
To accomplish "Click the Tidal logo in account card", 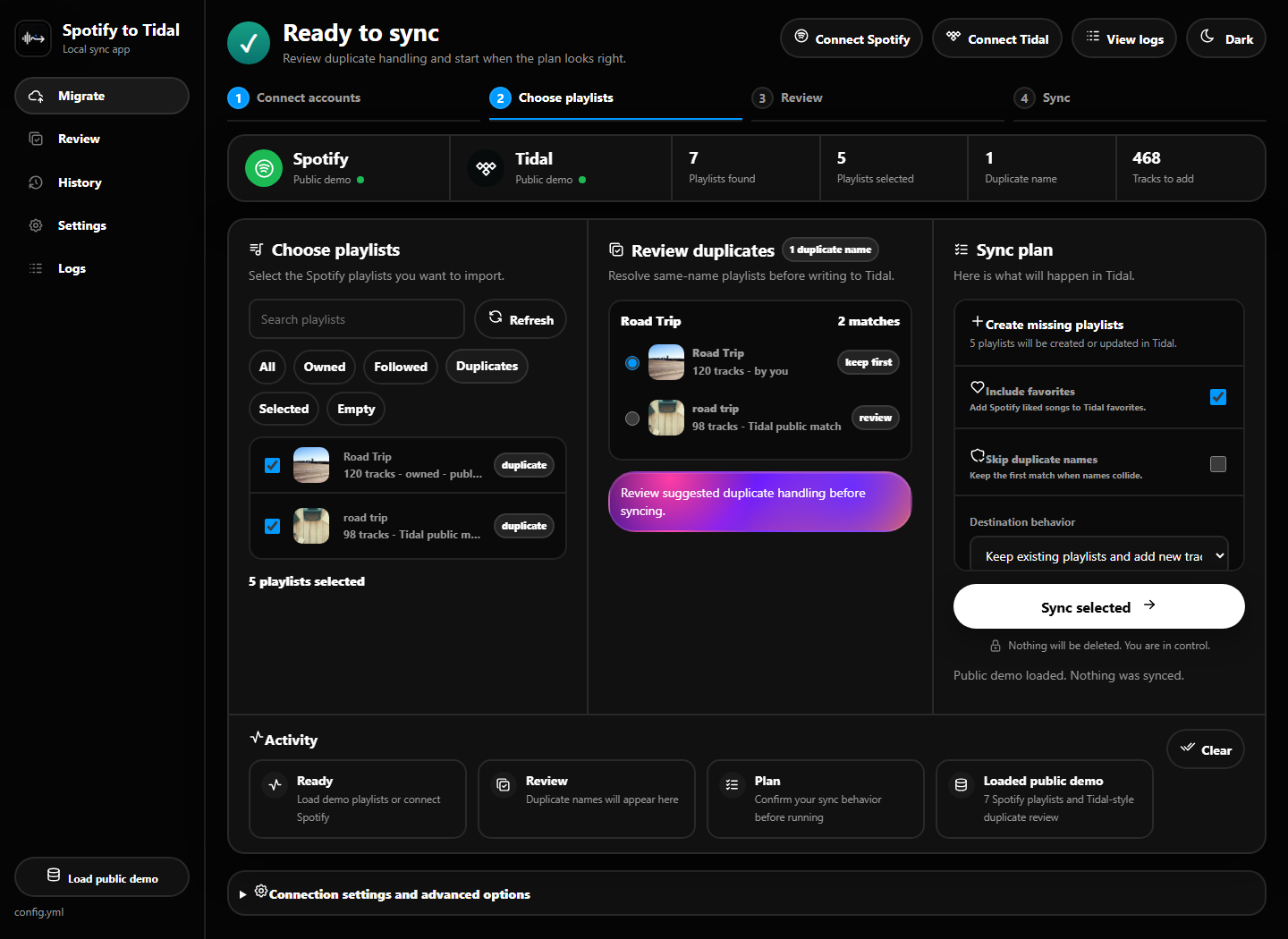I will (486, 168).
